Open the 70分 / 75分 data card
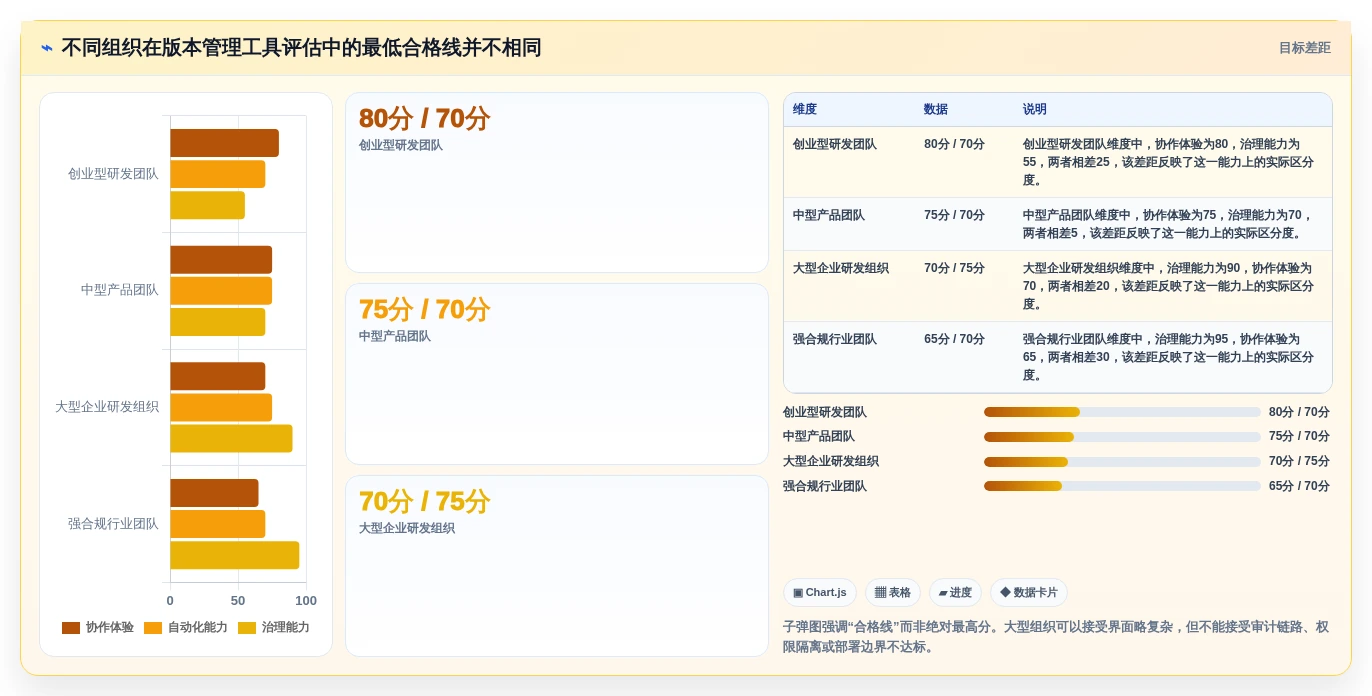The image size is (1372, 696). (x=557, y=566)
